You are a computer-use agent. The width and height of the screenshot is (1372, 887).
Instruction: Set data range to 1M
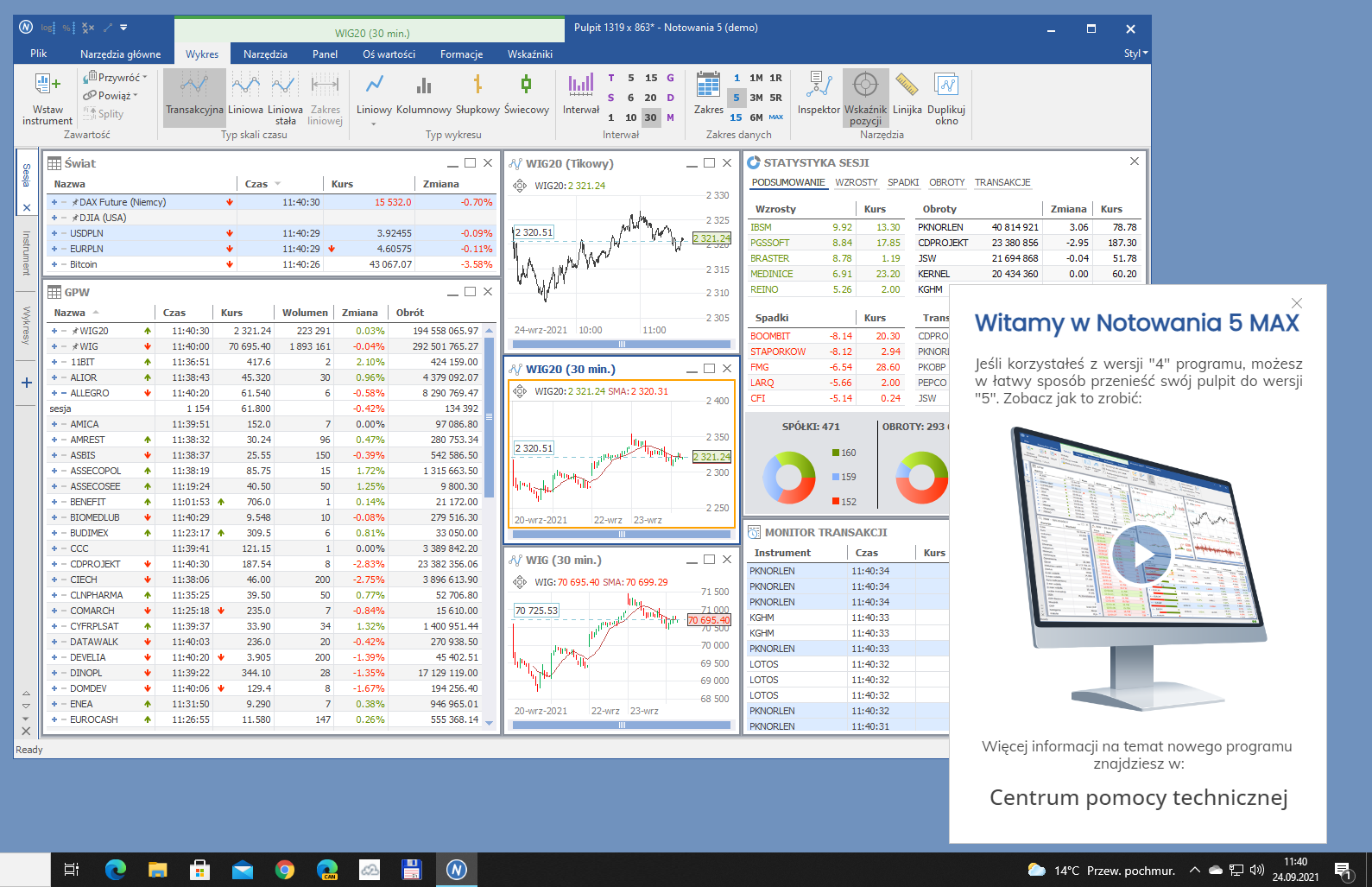pyautogui.click(x=756, y=78)
